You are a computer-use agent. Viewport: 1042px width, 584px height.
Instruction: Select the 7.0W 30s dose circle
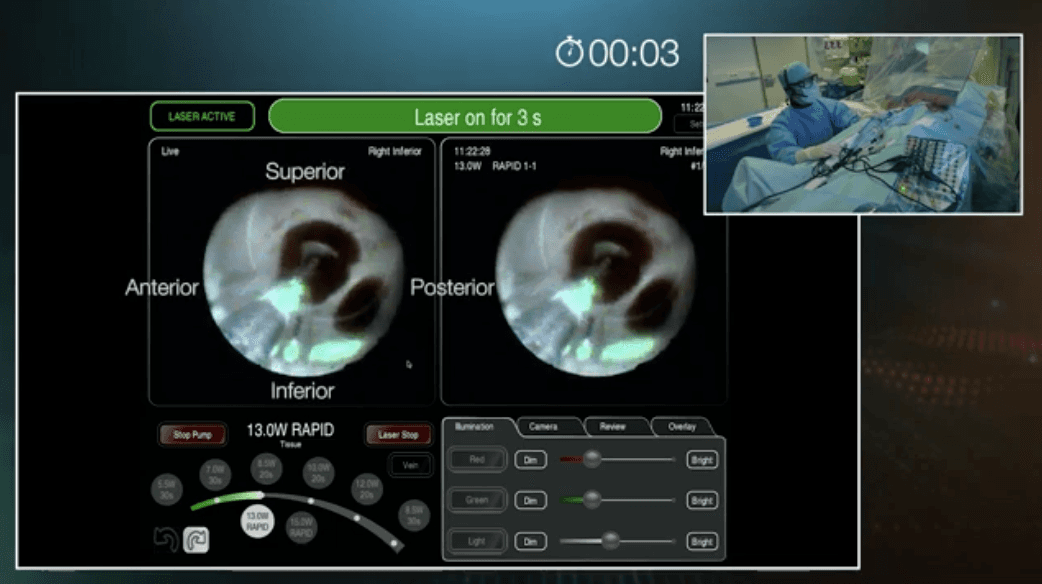[215, 474]
